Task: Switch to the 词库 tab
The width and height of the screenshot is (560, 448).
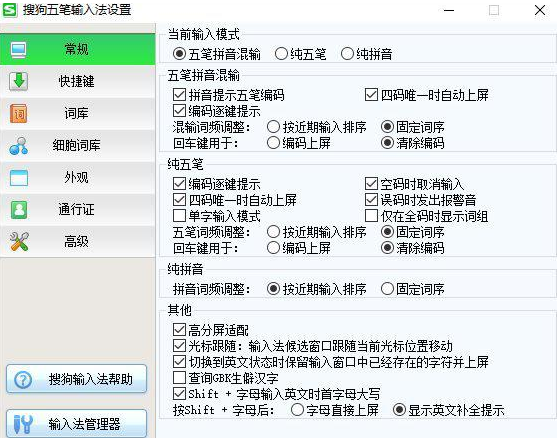Action: pos(78,114)
